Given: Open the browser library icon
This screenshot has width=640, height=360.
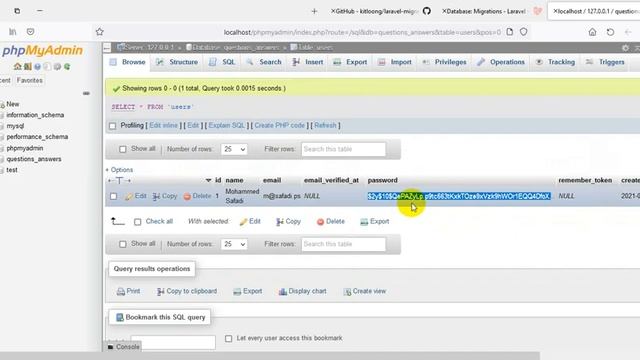Looking at the screenshot, I should click(13, 32).
